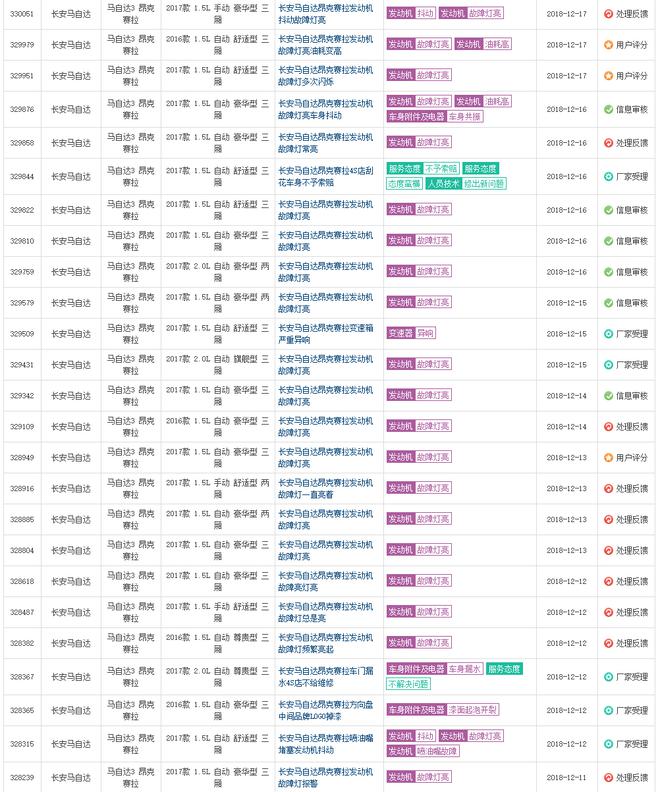
Task: Click the red status icon in row 329109
Action: 608,427
